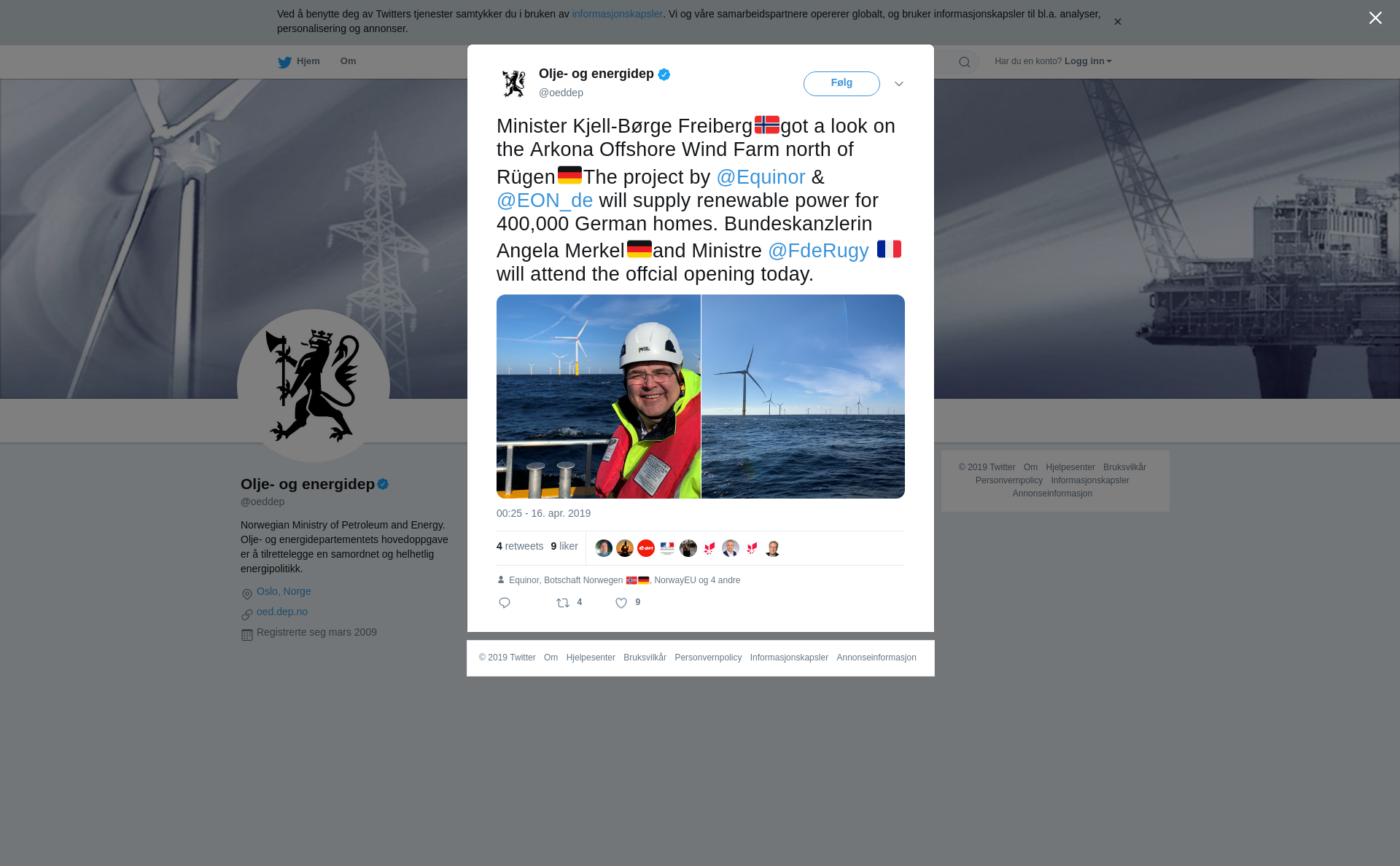
Task: Click the Olje- og energidep lion avatar in tweet
Action: [514, 83]
